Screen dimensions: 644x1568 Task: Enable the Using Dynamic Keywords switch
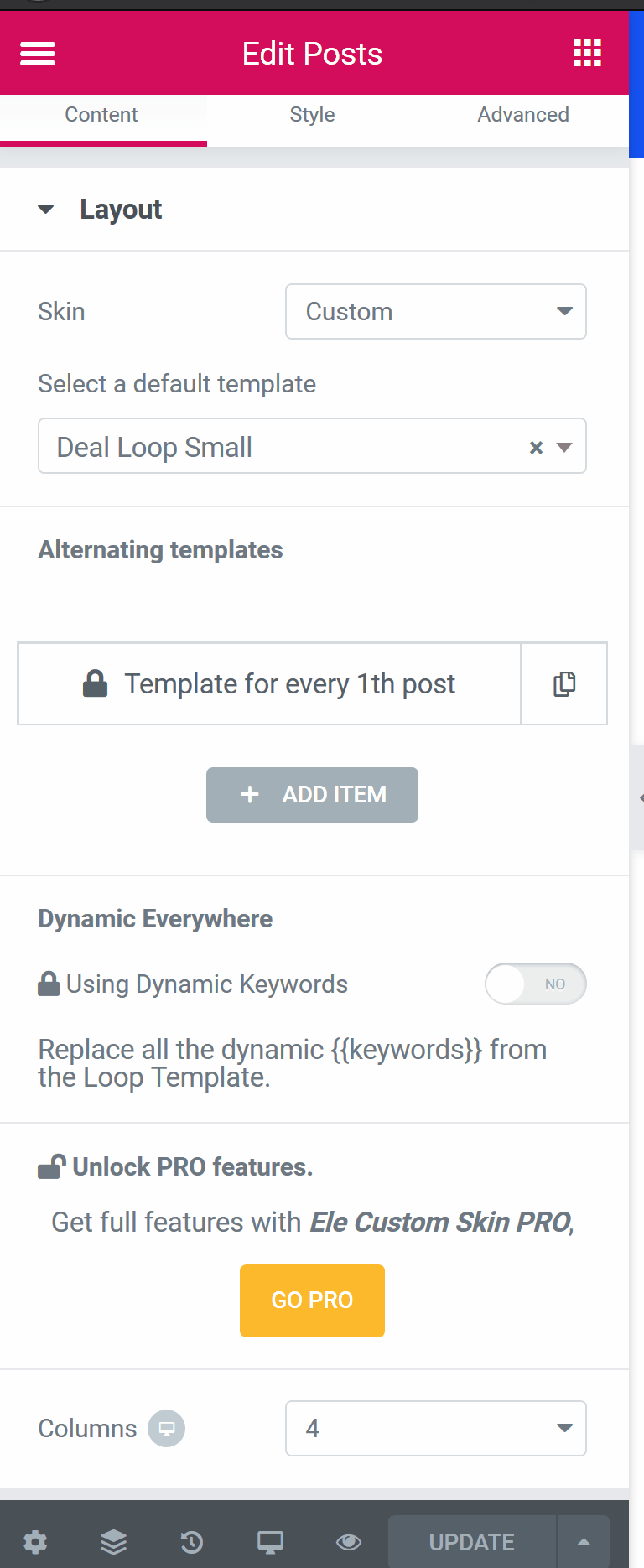tap(535, 984)
